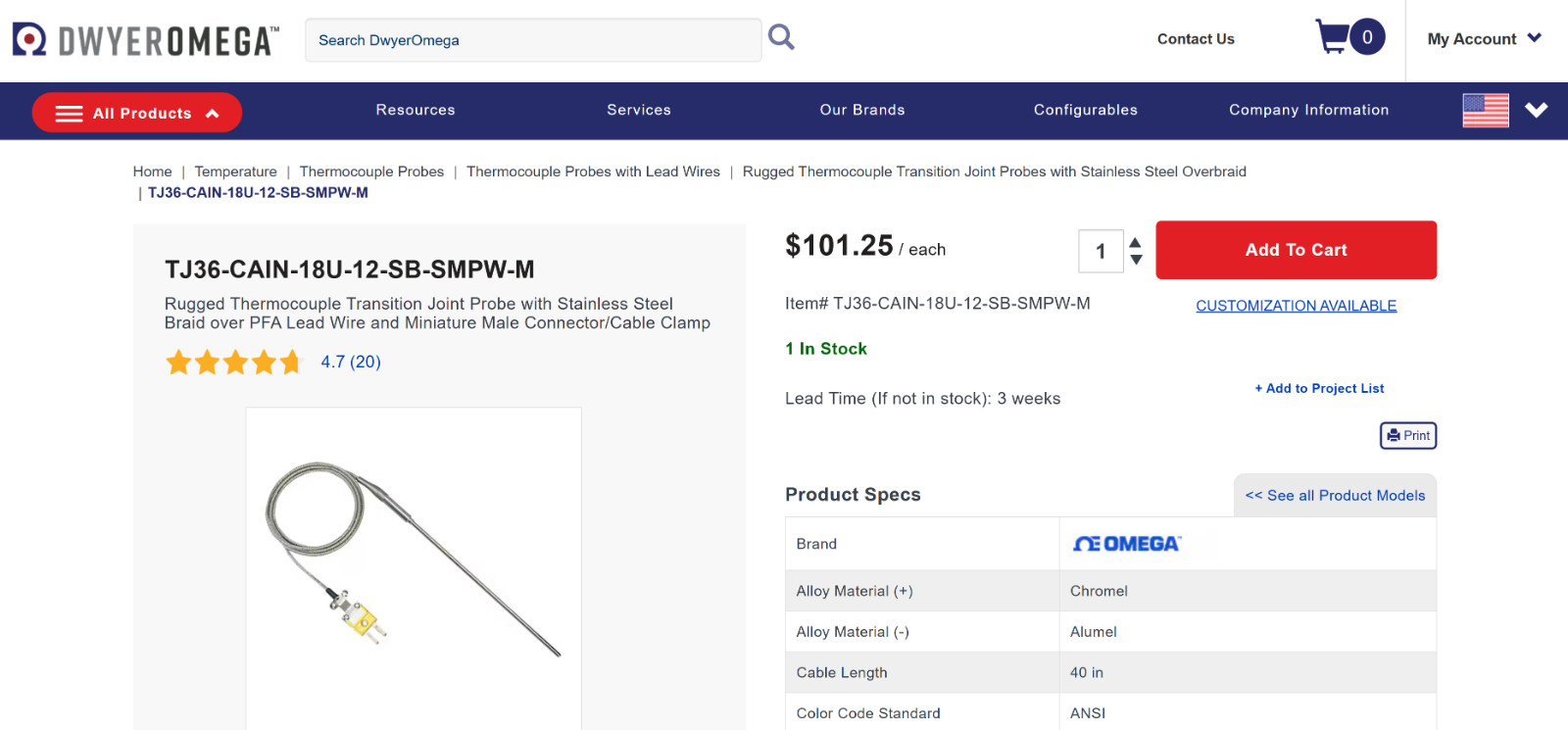
Task: Select the Item# TJ36-CAIN-18U-12-SB-SMPW-M text
Action: 937,304
